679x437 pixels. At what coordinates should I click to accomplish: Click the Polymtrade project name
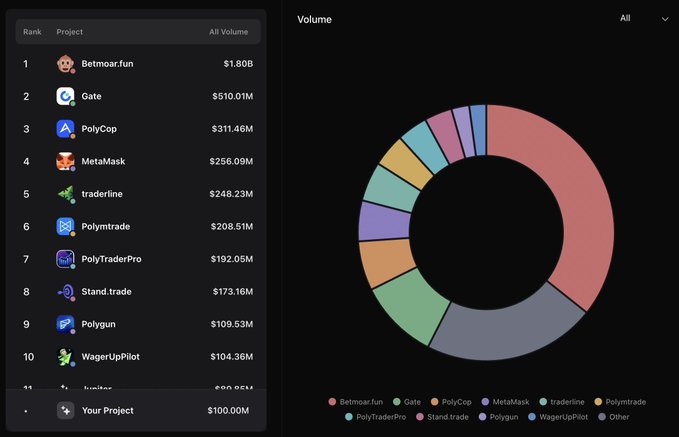click(106, 226)
